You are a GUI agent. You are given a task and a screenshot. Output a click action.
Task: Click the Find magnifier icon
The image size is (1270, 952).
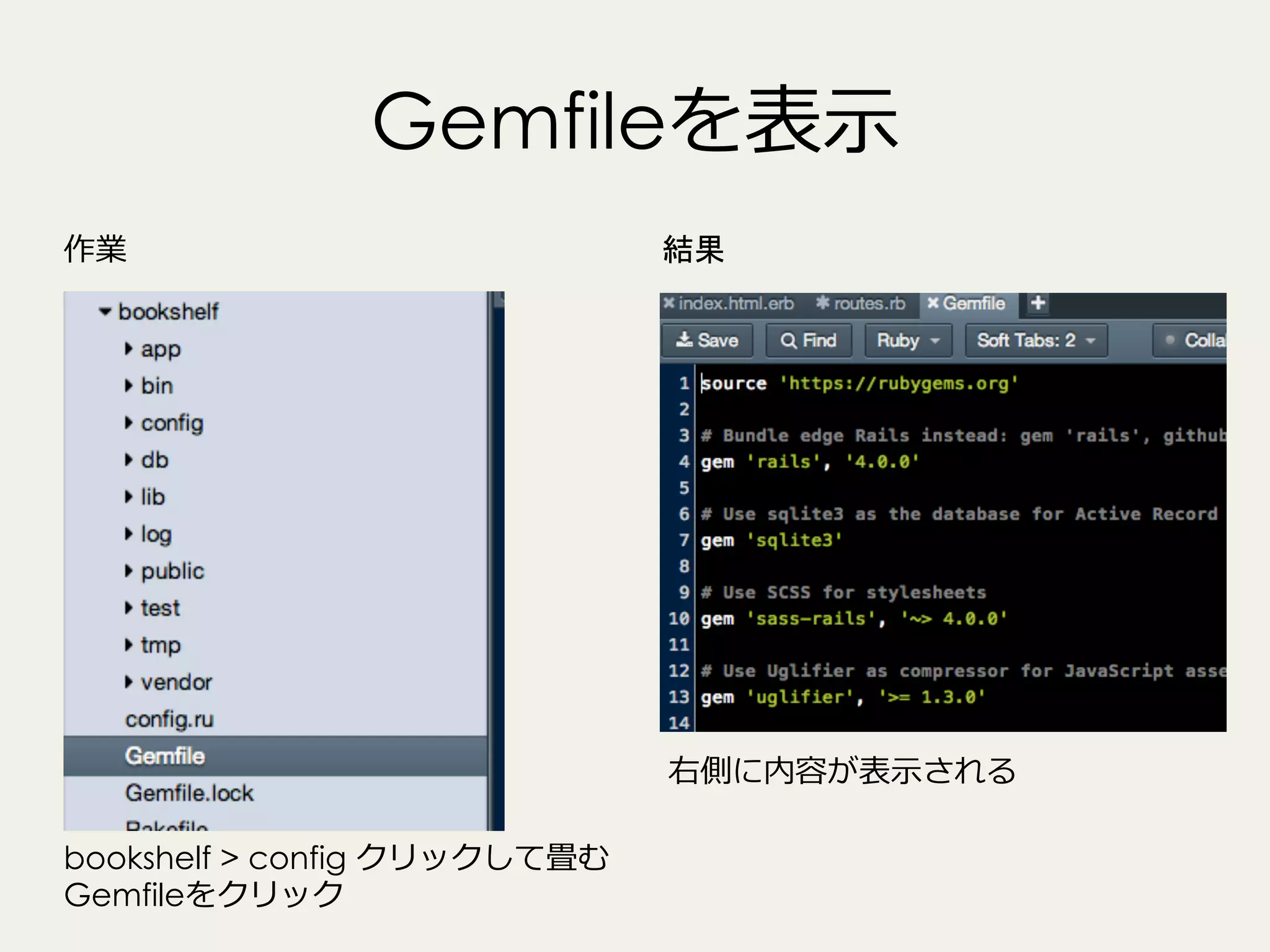[788, 340]
